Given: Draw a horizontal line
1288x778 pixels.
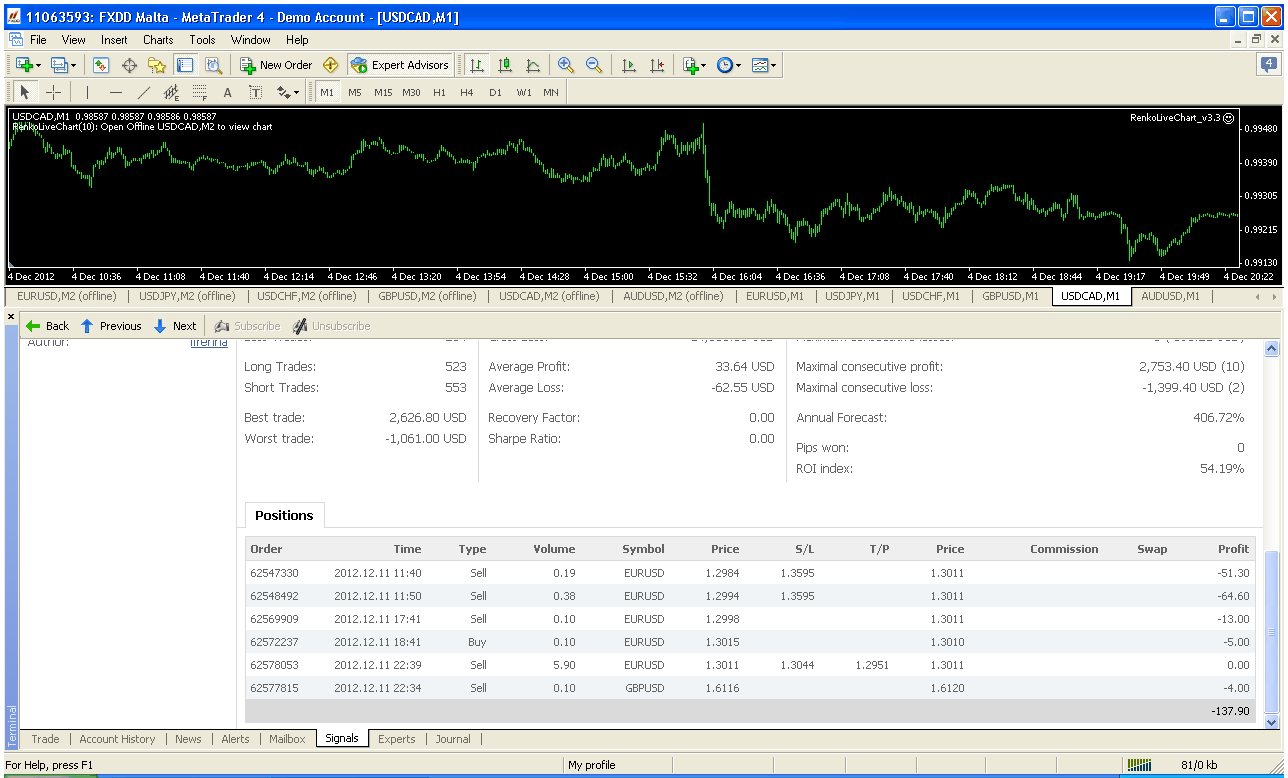Looking at the screenshot, I should coord(116,92).
